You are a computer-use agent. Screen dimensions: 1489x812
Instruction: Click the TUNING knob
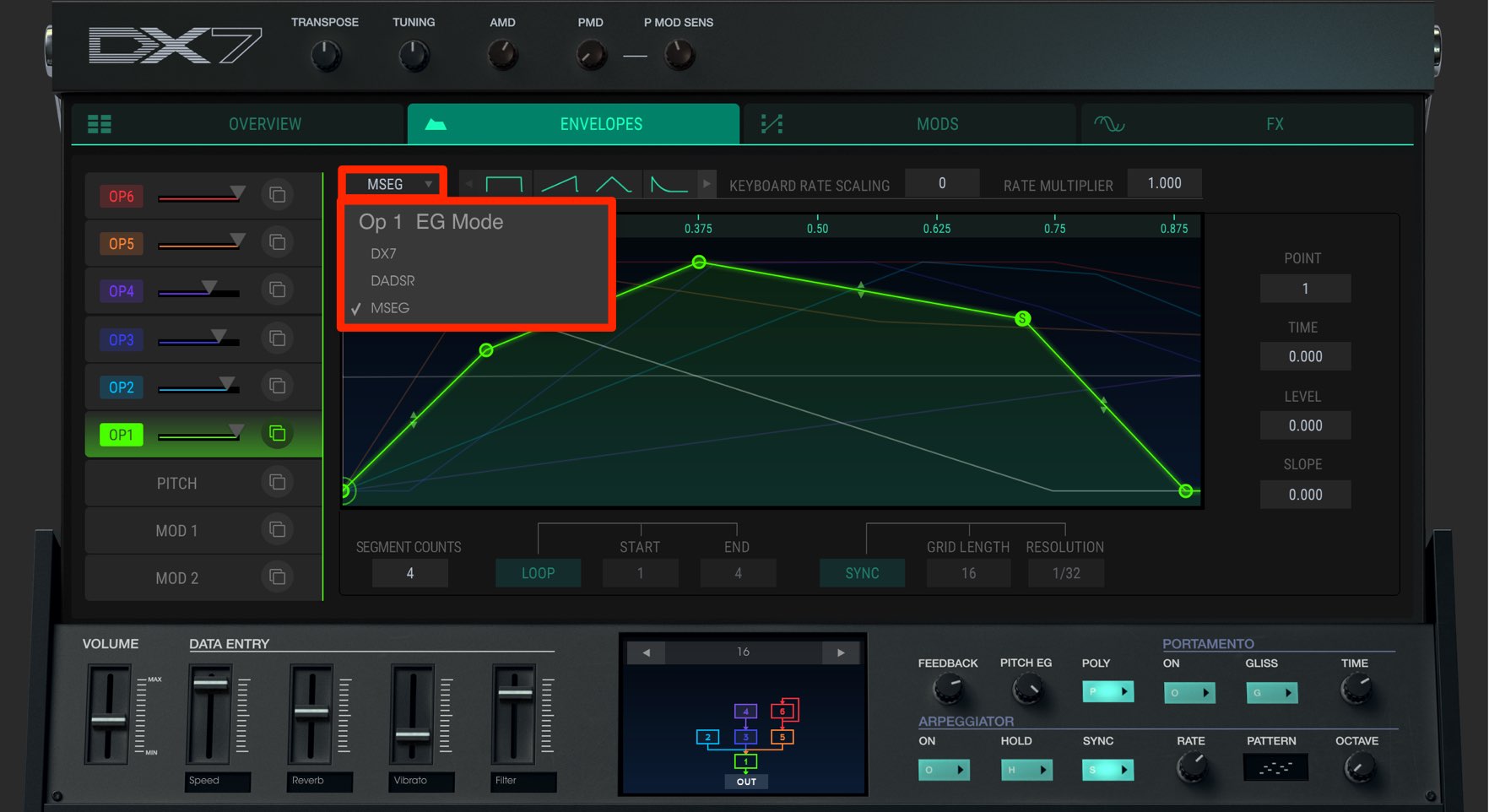point(414,57)
